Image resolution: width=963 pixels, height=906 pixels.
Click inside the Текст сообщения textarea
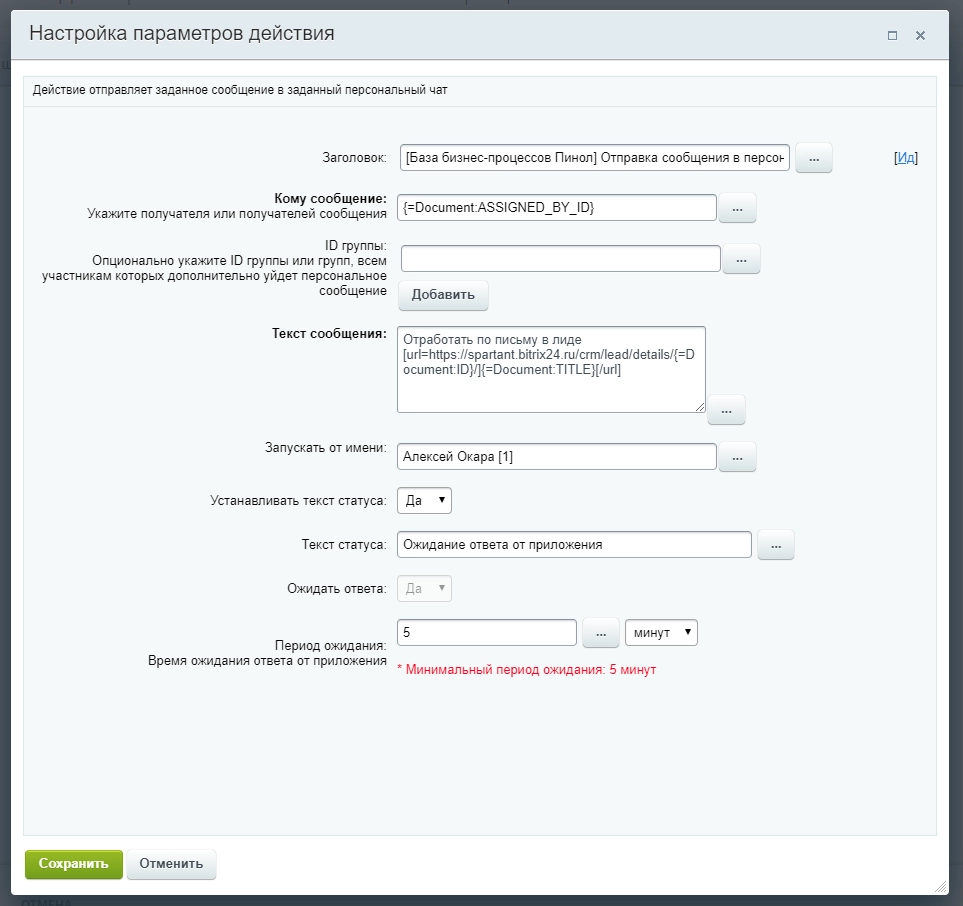[550, 369]
